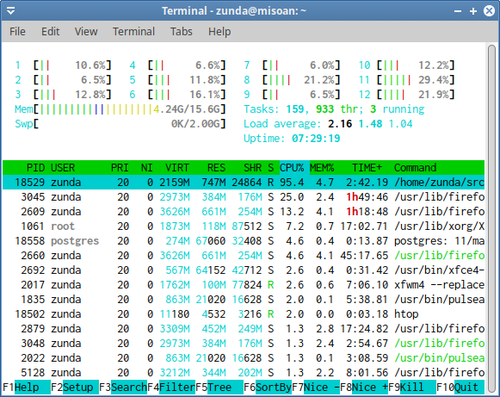Click the Swp usage meter bar
This screenshot has width=500, height=397.
click(120, 124)
